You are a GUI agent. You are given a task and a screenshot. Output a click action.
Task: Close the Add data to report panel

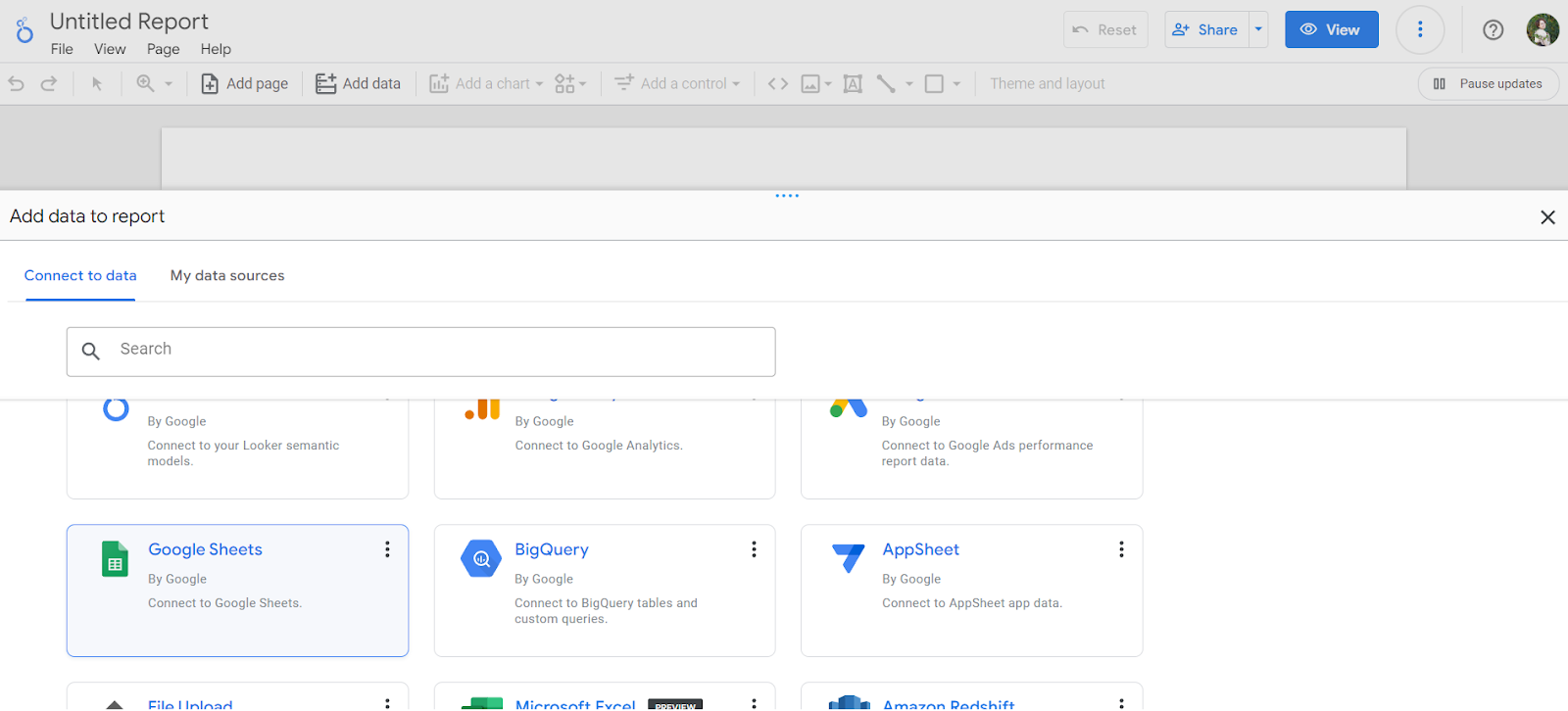tap(1547, 217)
